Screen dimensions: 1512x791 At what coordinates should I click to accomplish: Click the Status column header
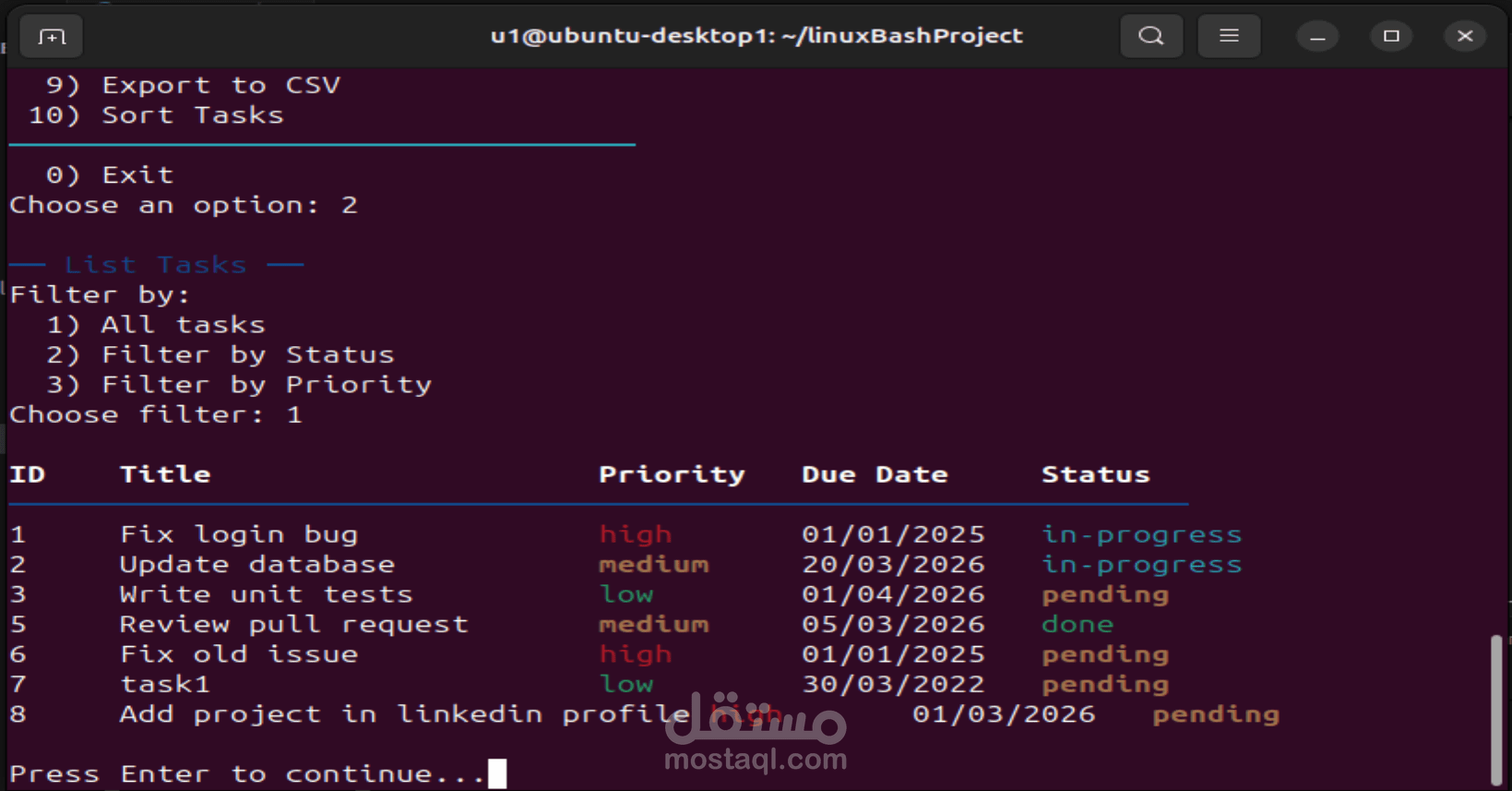click(x=1096, y=474)
